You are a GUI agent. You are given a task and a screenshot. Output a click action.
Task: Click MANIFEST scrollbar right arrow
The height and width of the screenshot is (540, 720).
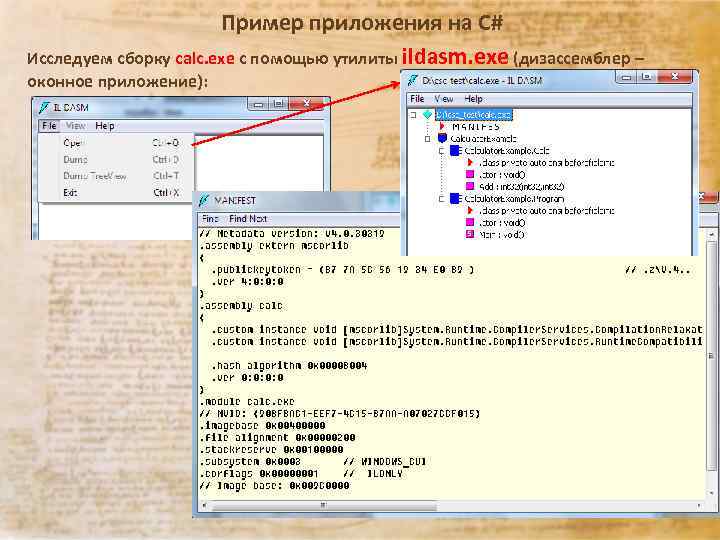[699, 506]
